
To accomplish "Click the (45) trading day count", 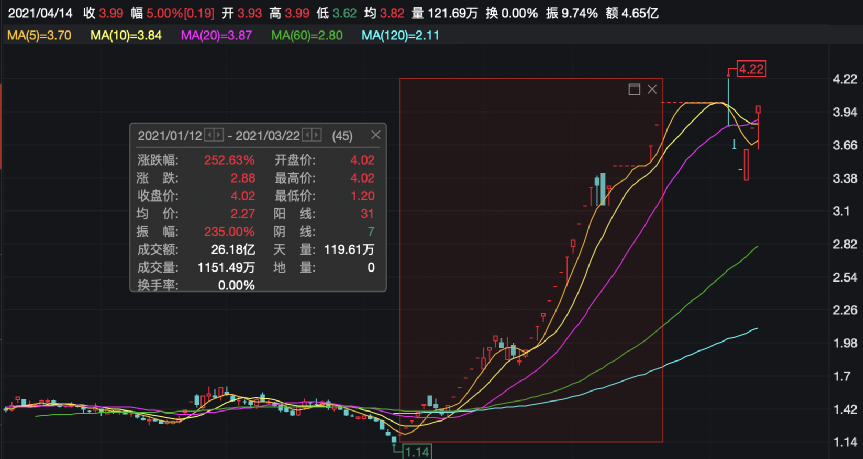I will [x=342, y=135].
